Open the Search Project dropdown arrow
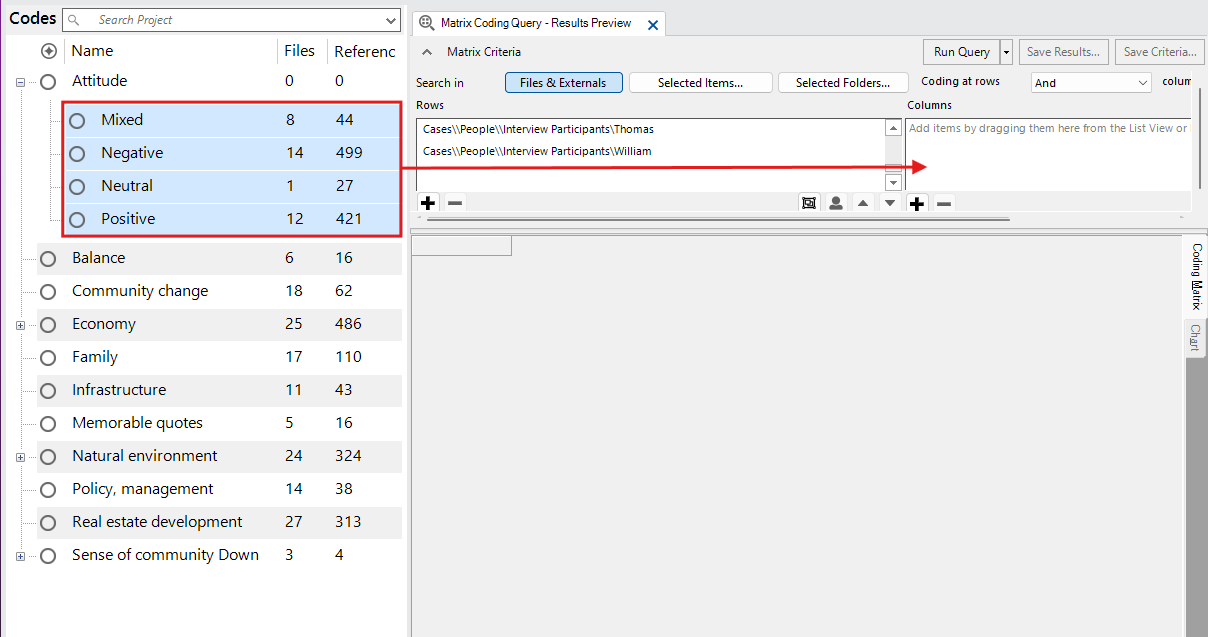The width and height of the screenshot is (1208, 637). [x=391, y=20]
